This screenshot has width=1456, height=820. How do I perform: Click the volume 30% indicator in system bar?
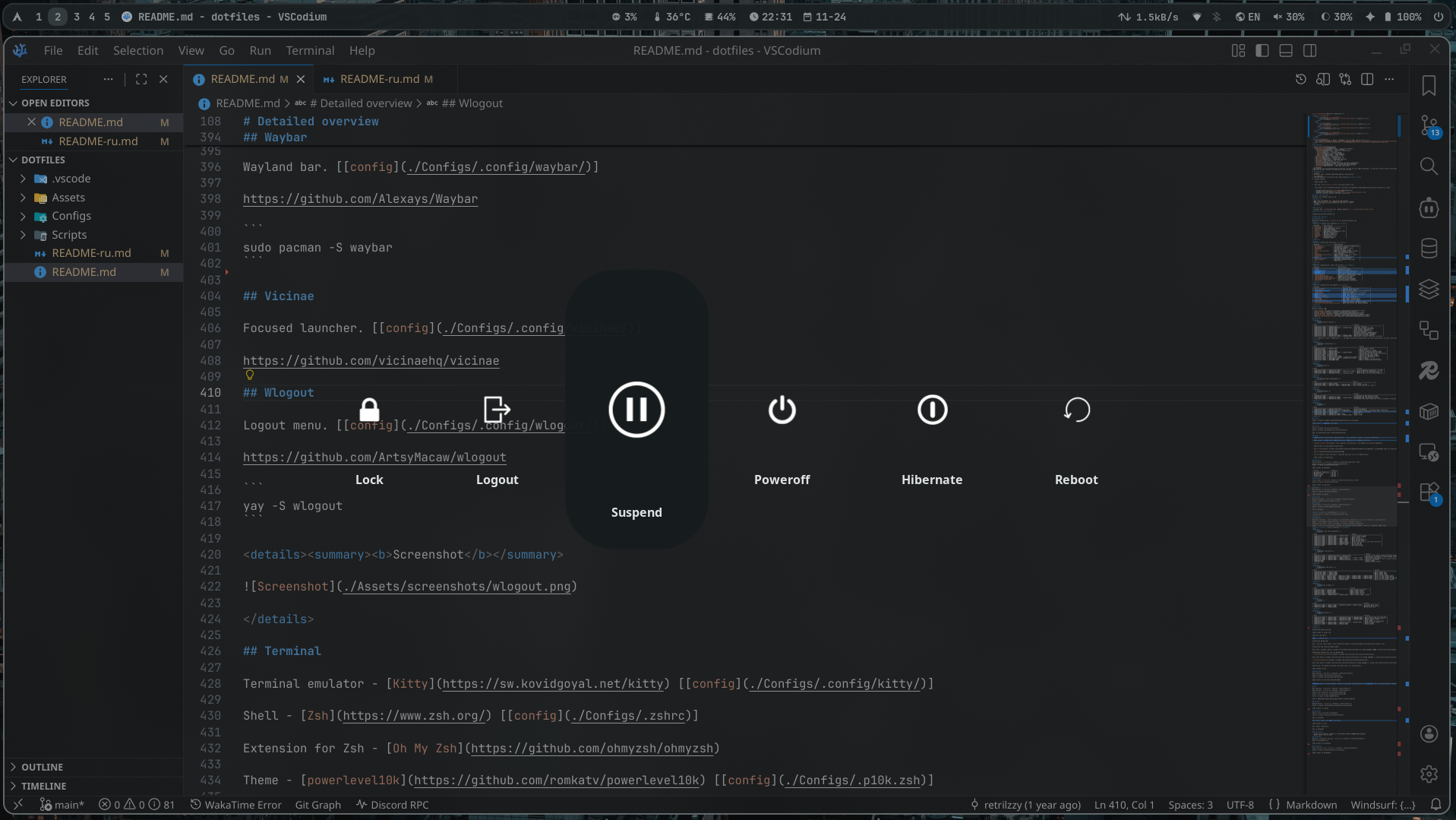1289,17
